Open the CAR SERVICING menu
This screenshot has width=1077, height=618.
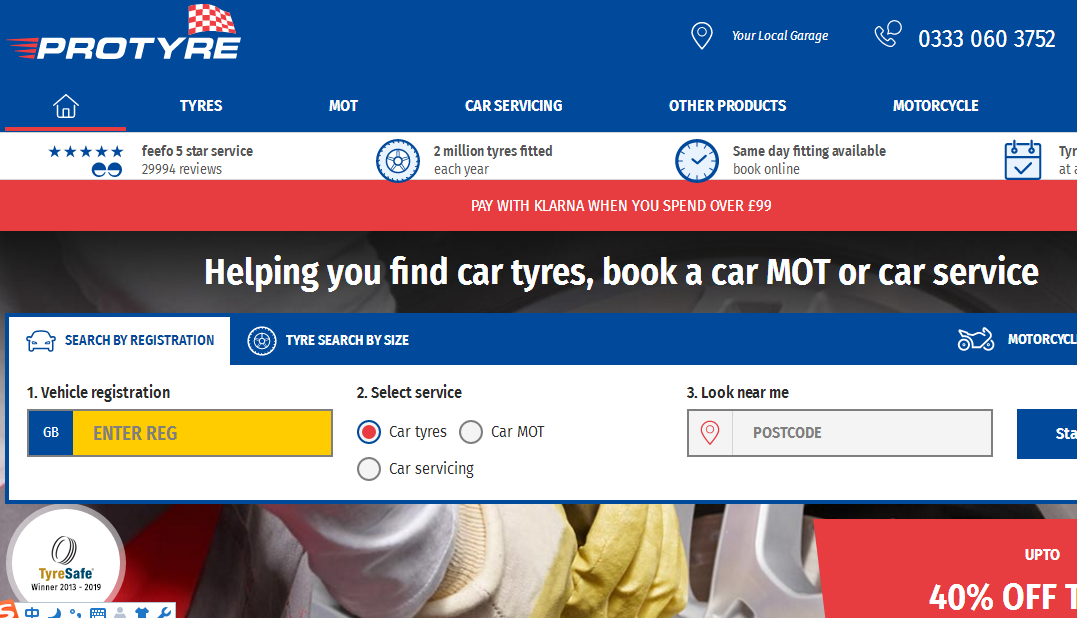pyautogui.click(x=513, y=106)
